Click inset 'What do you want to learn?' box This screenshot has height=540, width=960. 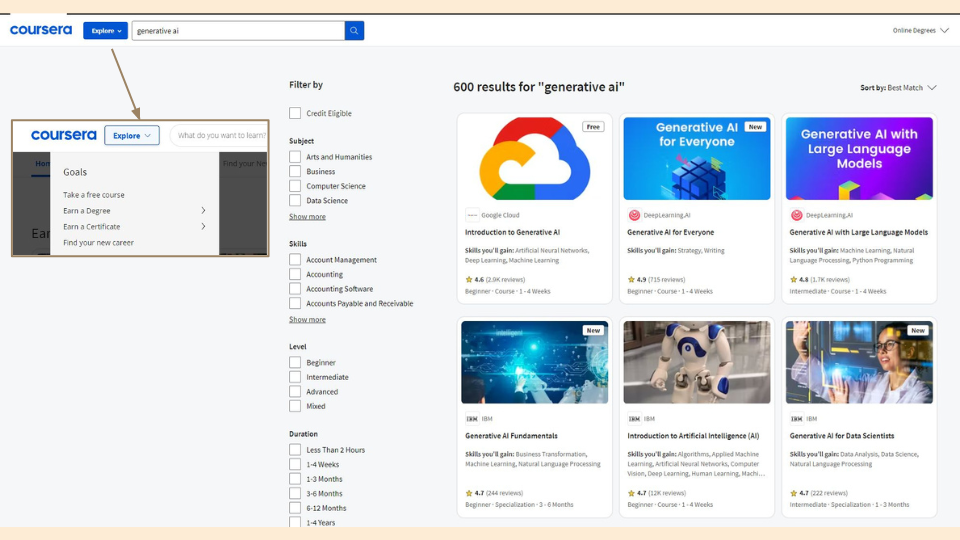tap(219, 135)
